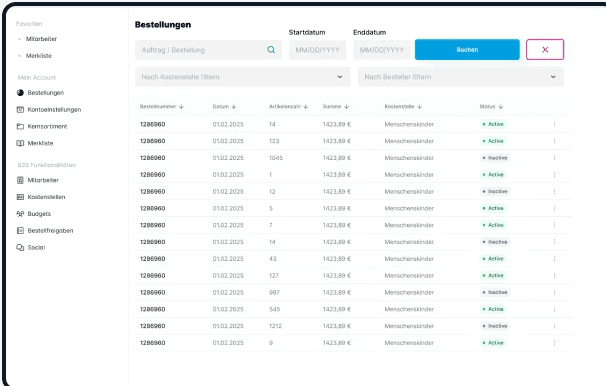Click the Kontoeinstellungen sidebar icon
Viewport: 606px width, 386px height.
point(20,110)
